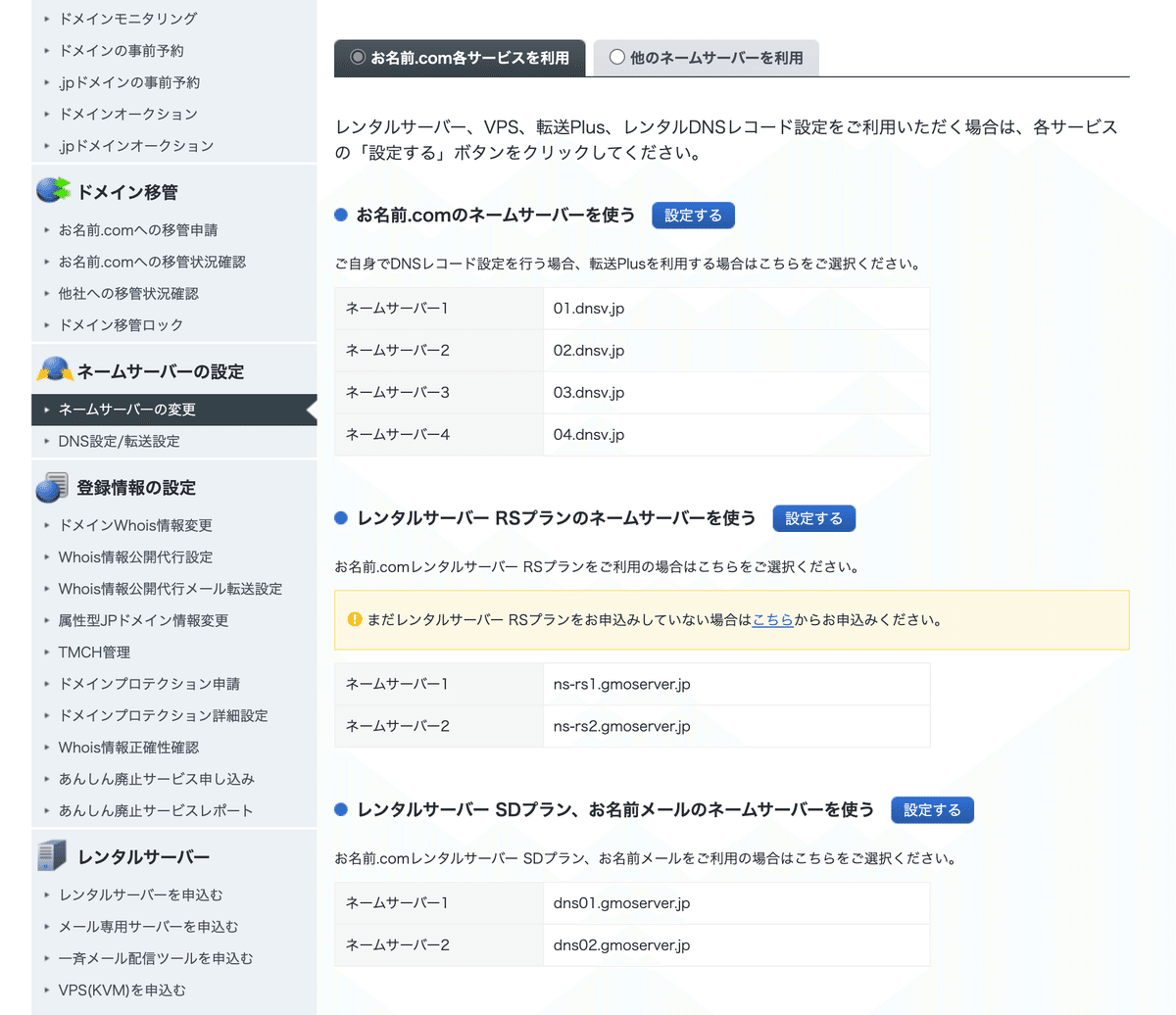Select お名前.com各サービスを利用 radio button
Image resolution: width=1176 pixels, height=1015 pixels.
pyautogui.click(x=358, y=57)
